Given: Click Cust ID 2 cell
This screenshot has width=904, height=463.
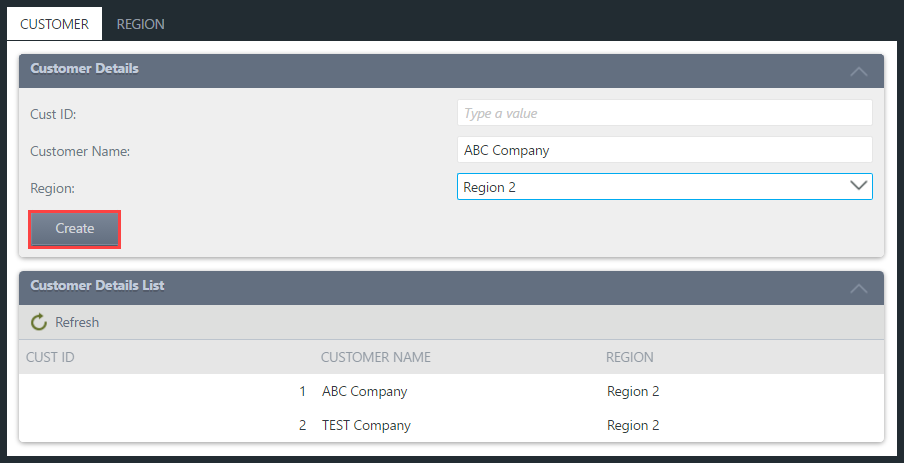Looking at the screenshot, I should tap(302, 425).
